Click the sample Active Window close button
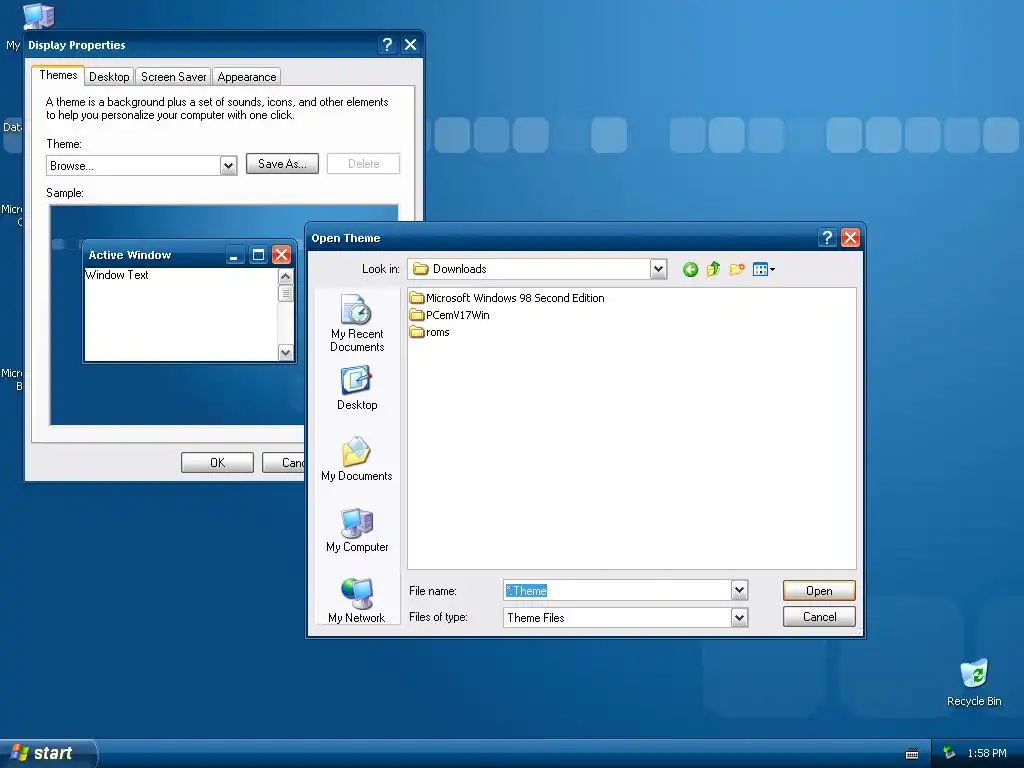The width and height of the screenshot is (1024, 768). click(281, 255)
